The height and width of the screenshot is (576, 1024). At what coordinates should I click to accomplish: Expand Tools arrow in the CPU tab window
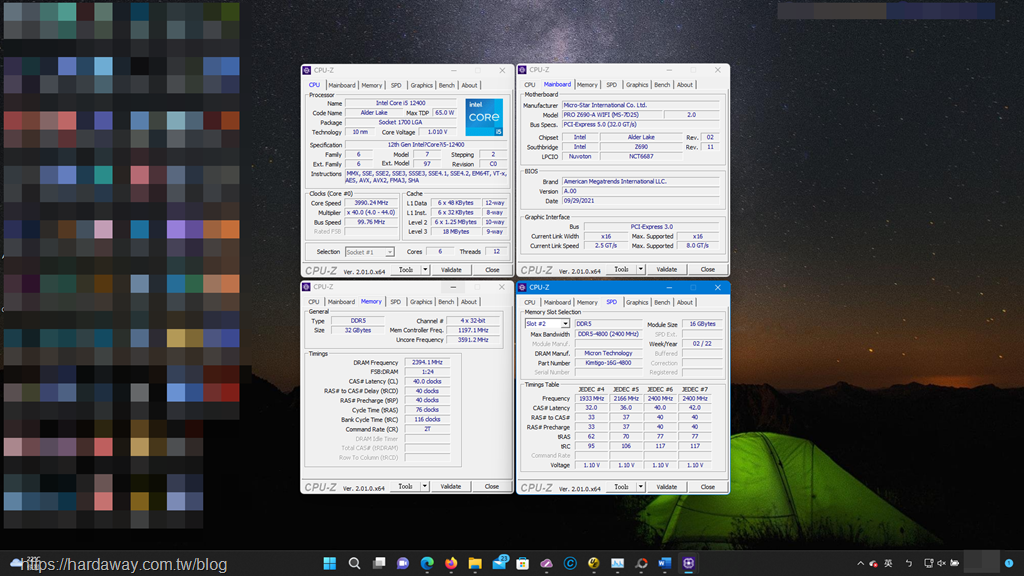tap(425, 270)
